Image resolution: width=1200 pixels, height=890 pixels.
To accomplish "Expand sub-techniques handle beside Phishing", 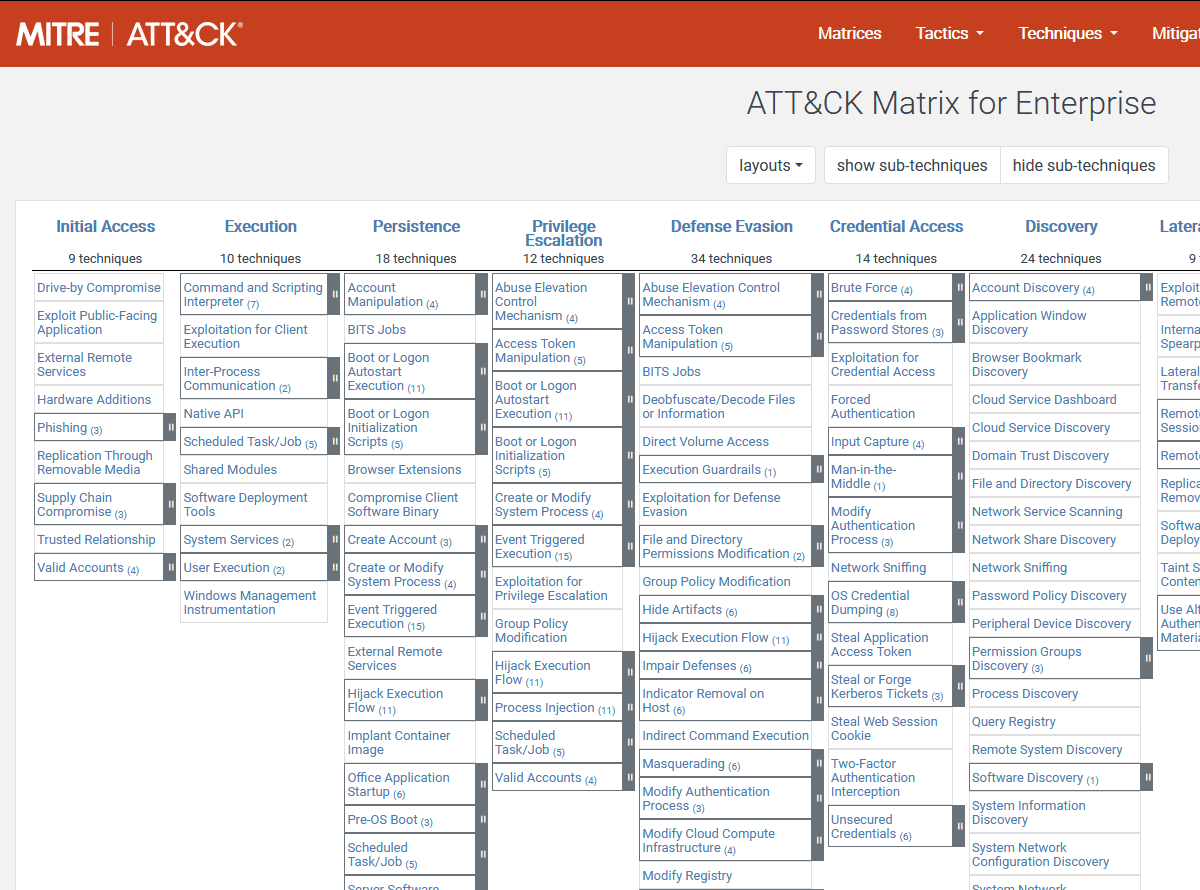I will point(170,427).
